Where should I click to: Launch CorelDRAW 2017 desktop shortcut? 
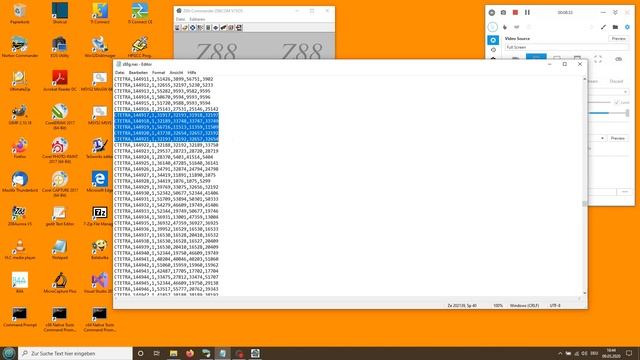coord(60,116)
